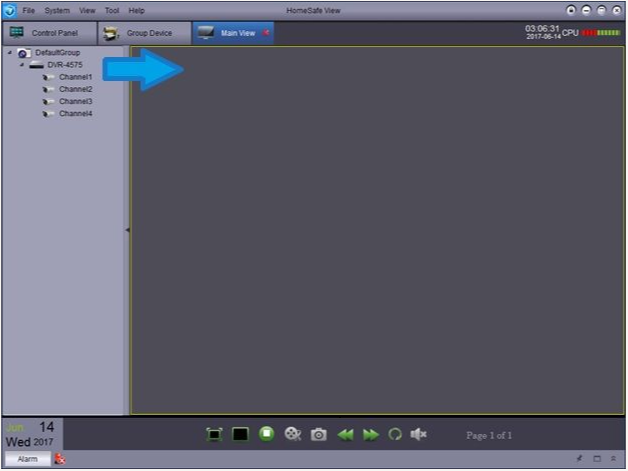This screenshot has height=471, width=628.
Task: Collapse the left device panel handle
Action: (127, 230)
